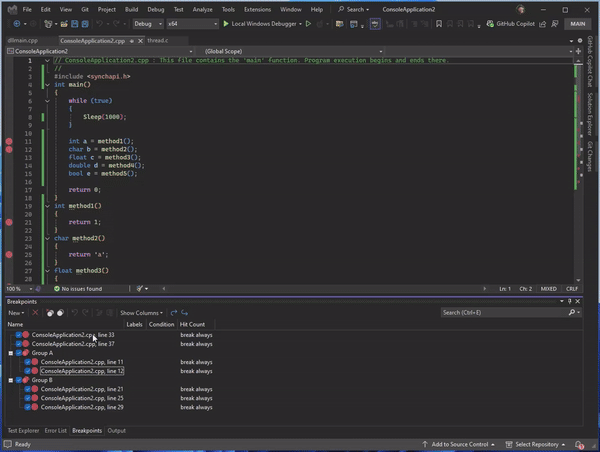
Task: Start debugging with green play arrow
Action: pos(226,22)
